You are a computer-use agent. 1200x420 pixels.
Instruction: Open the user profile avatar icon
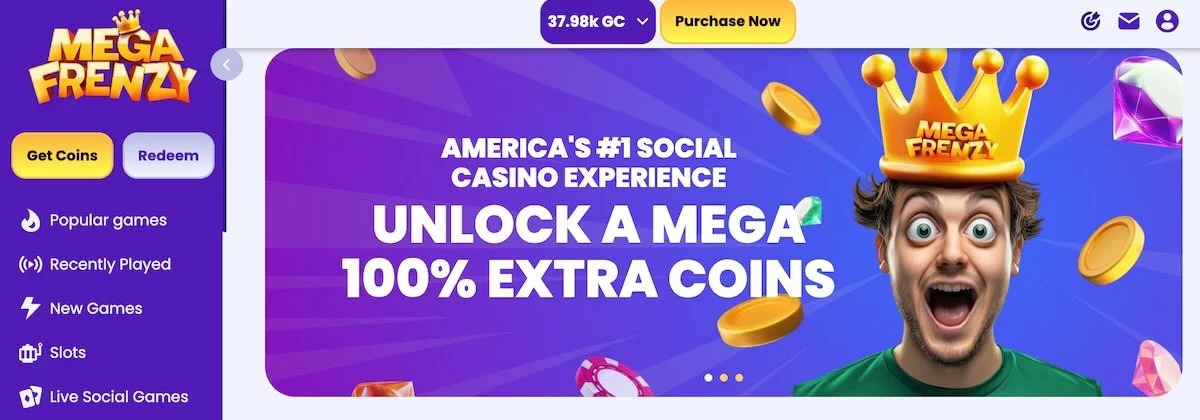pyautogui.click(x=1167, y=21)
